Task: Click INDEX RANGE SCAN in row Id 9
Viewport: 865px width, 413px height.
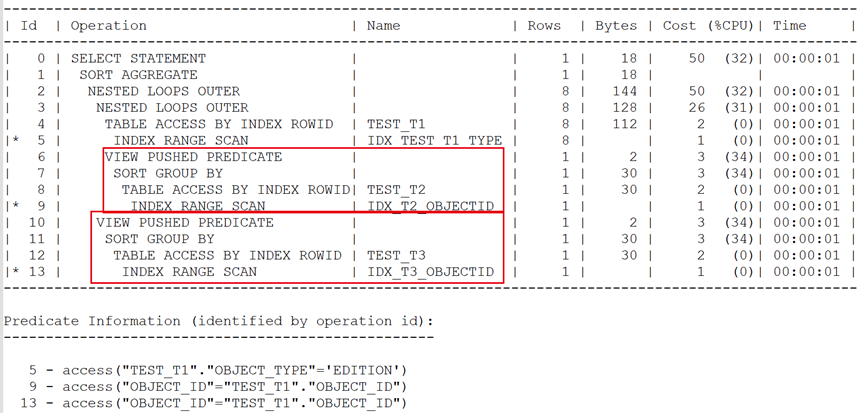Action: (x=197, y=206)
